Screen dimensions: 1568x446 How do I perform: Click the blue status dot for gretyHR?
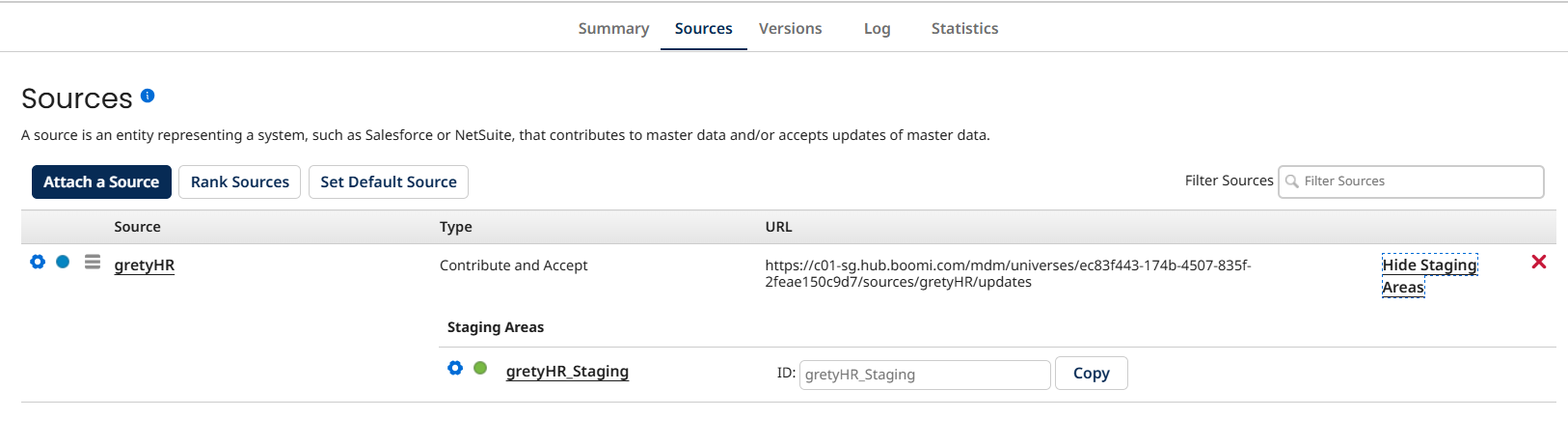click(x=63, y=262)
